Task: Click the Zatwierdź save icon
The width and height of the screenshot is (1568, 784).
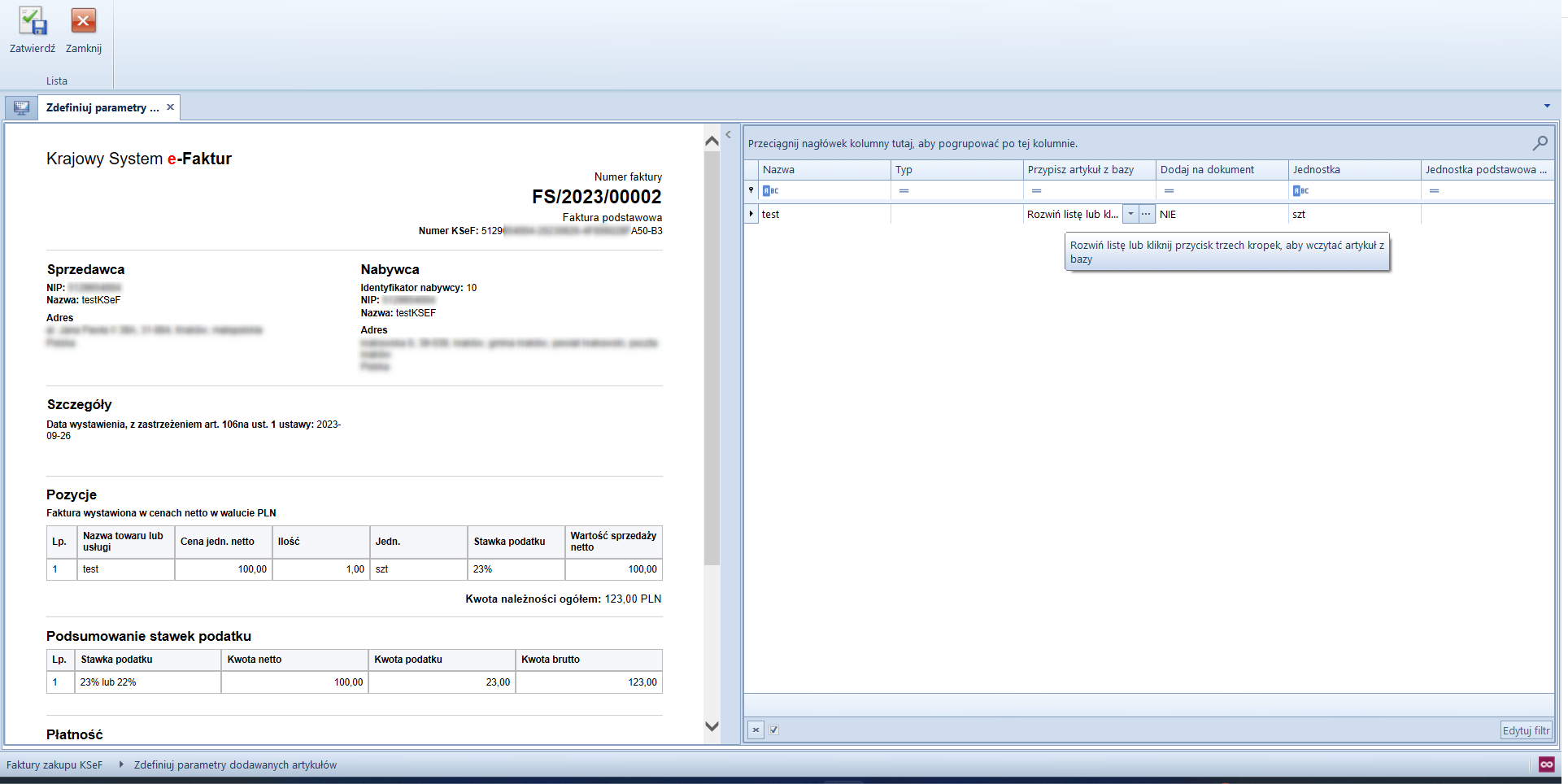Action: click(33, 22)
